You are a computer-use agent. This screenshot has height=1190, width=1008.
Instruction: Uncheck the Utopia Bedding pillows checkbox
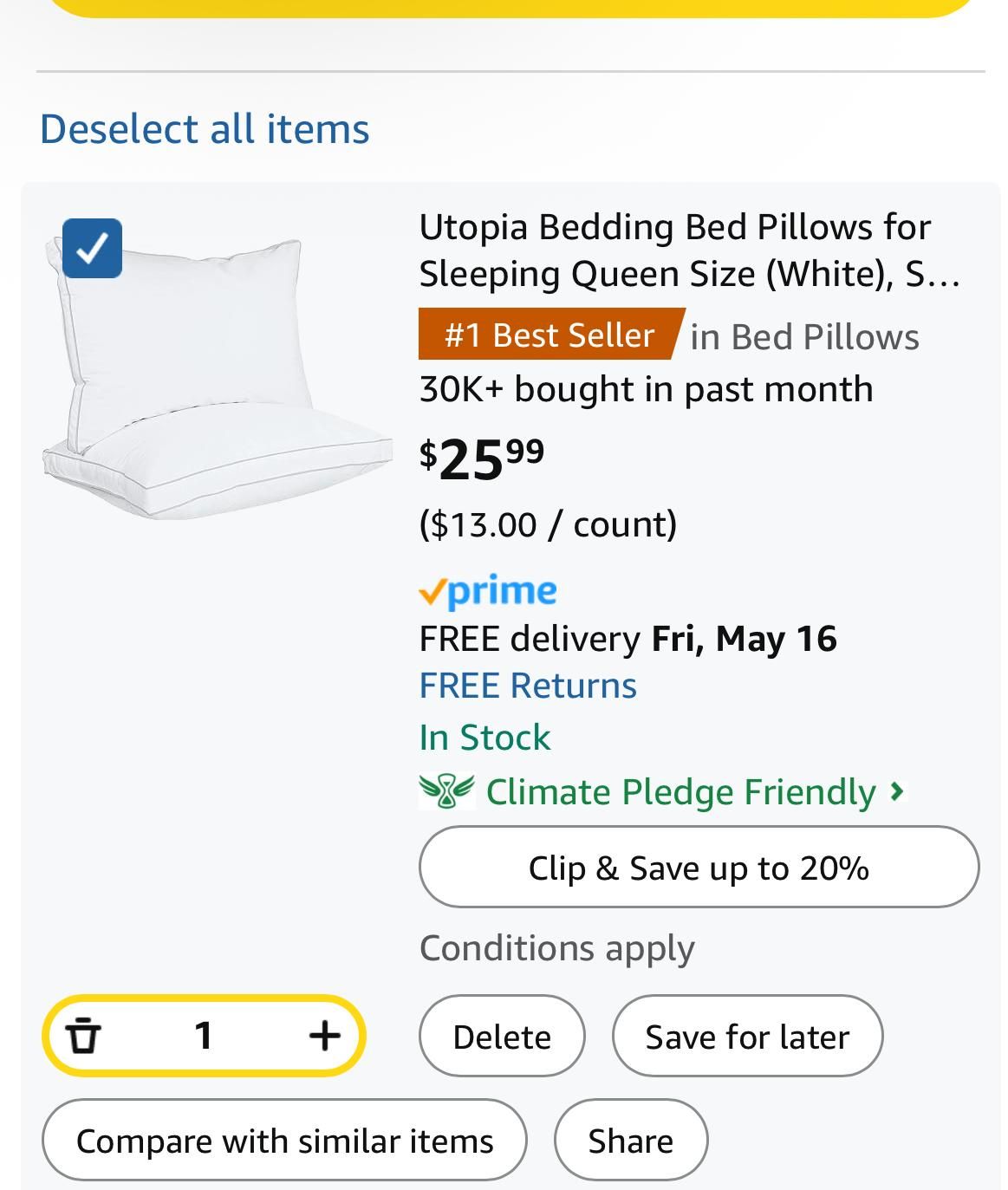coord(92,249)
